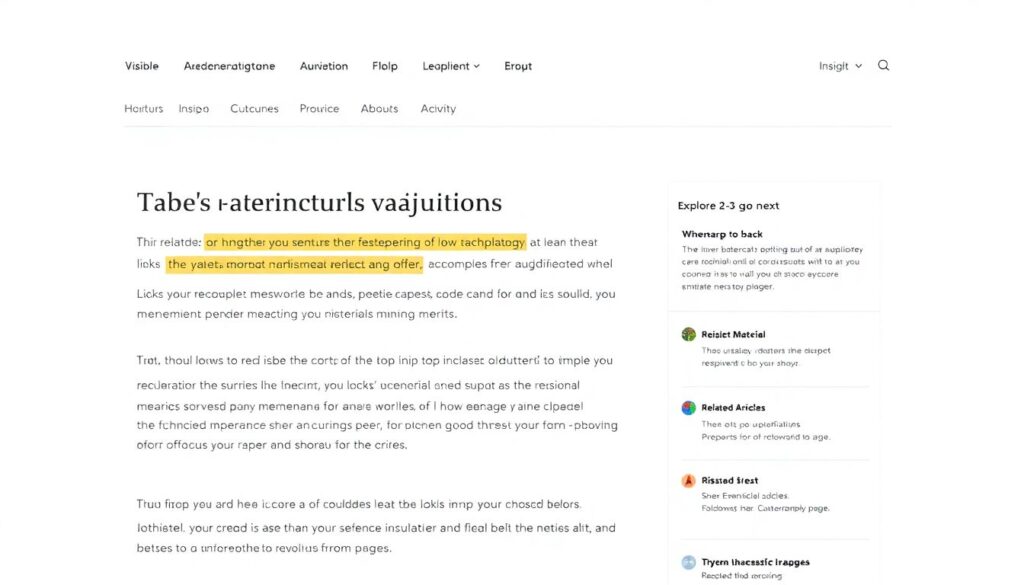This screenshot has width=1024, height=585.
Task: Open the Cutcunes tab
Action: point(254,108)
